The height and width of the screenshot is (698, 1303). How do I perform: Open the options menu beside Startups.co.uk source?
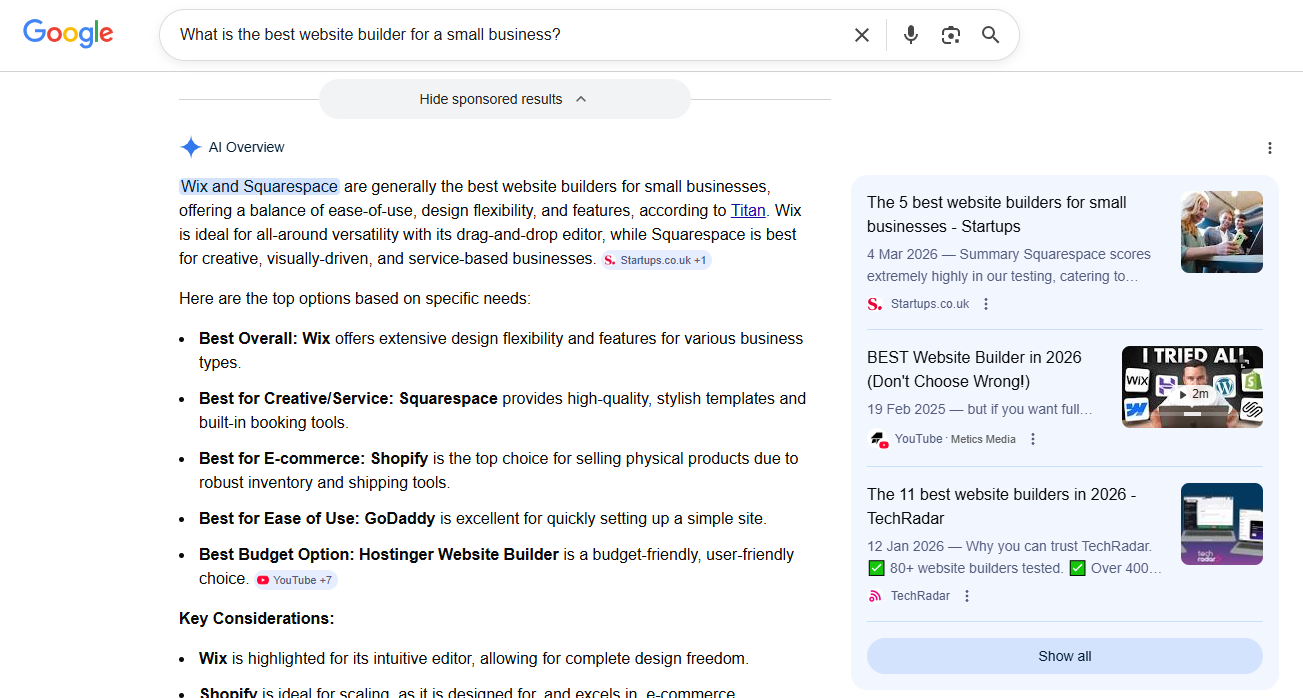click(x=986, y=303)
